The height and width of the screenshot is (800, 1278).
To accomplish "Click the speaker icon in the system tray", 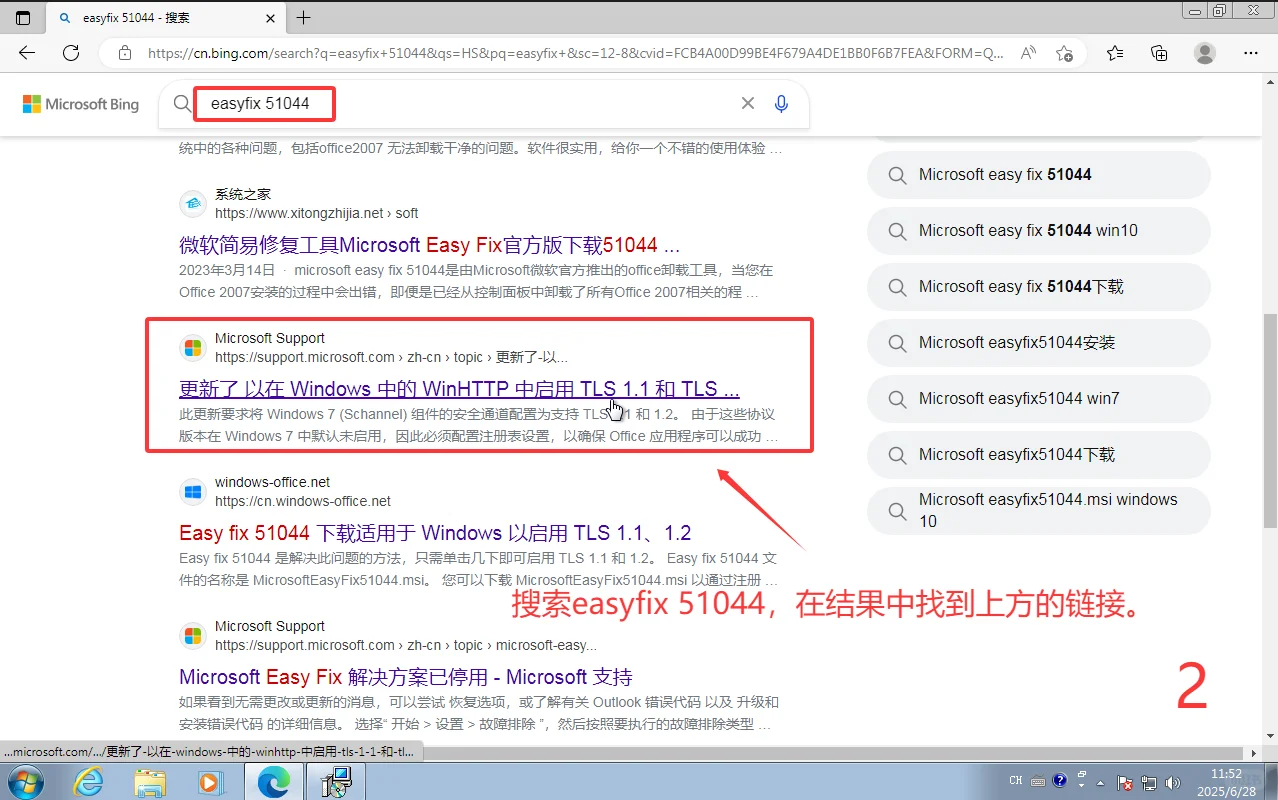I will point(1173,781).
